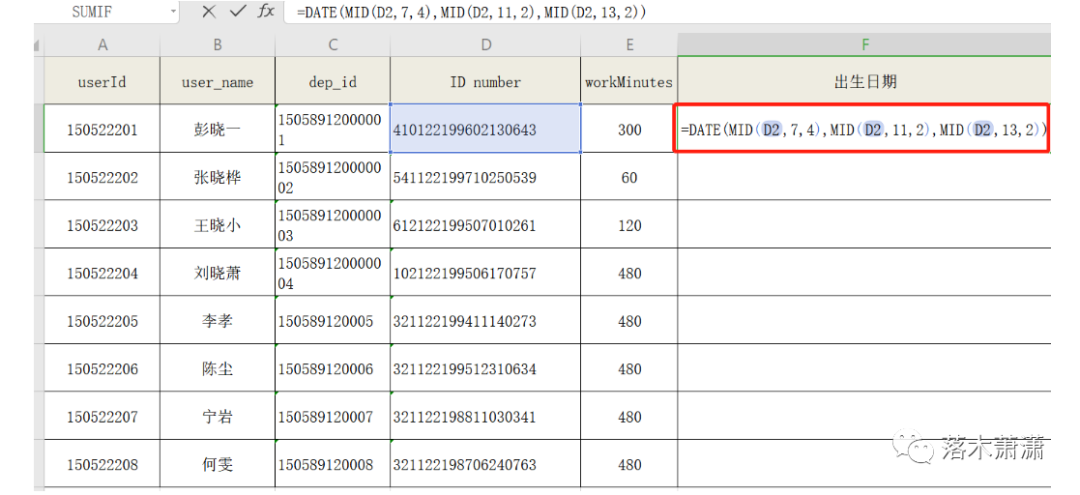This screenshot has width=1080, height=495.
Task: Select column A header
Action: pos(103,45)
